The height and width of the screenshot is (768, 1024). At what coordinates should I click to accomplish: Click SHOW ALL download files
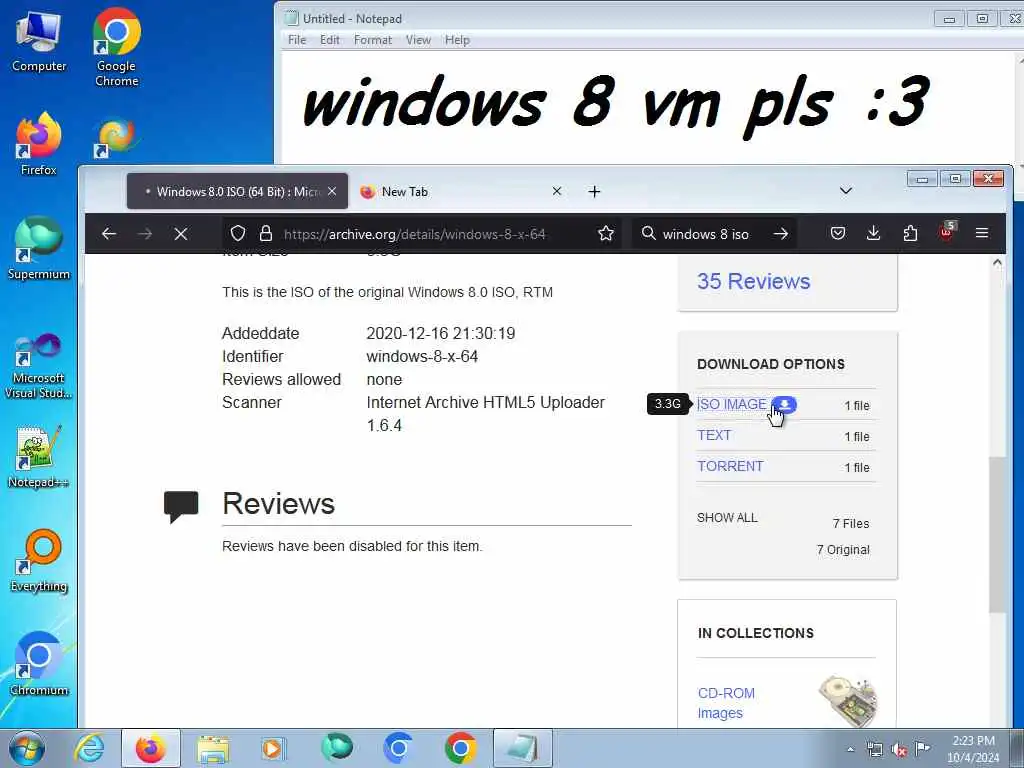pyautogui.click(x=727, y=518)
